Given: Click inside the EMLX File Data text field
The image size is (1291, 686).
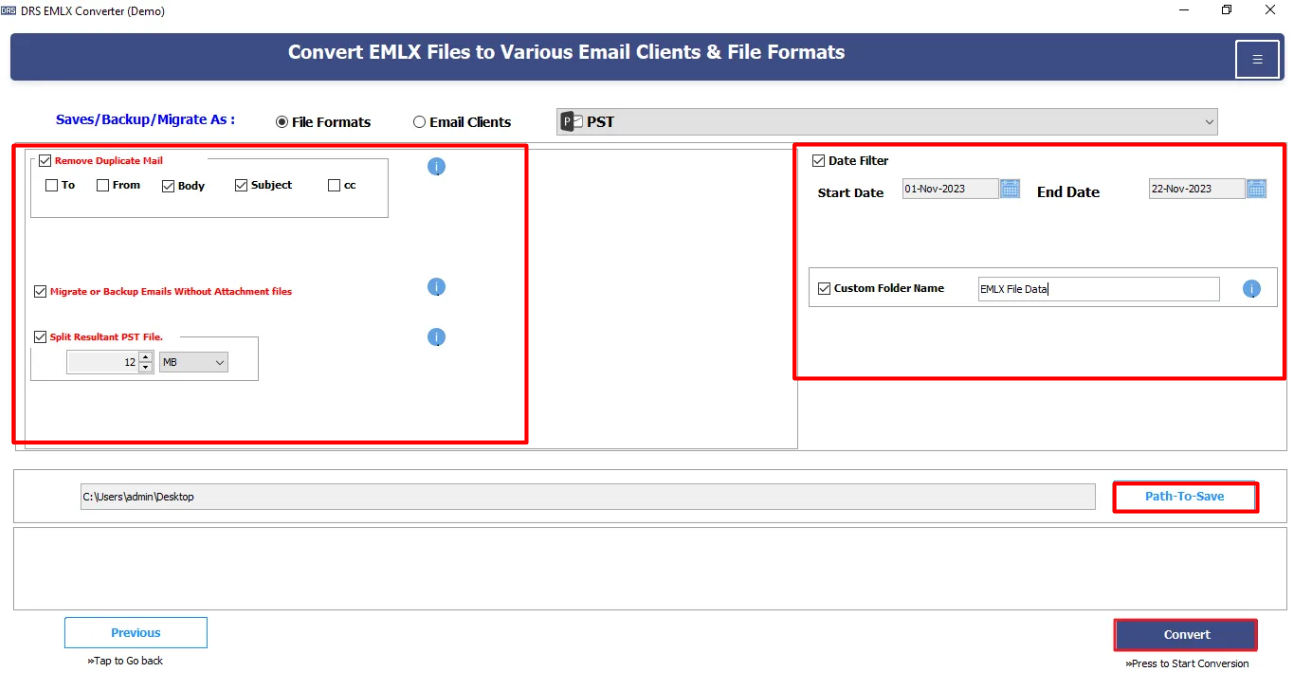Looking at the screenshot, I should pos(1098,289).
